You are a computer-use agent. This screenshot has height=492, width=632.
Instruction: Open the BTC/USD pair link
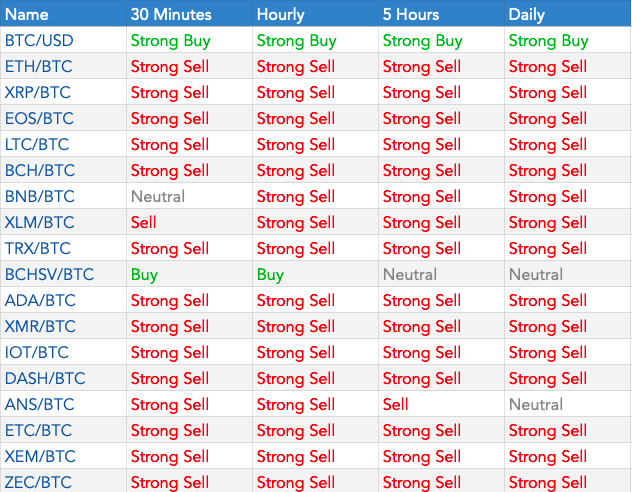click(x=39, y=41)
